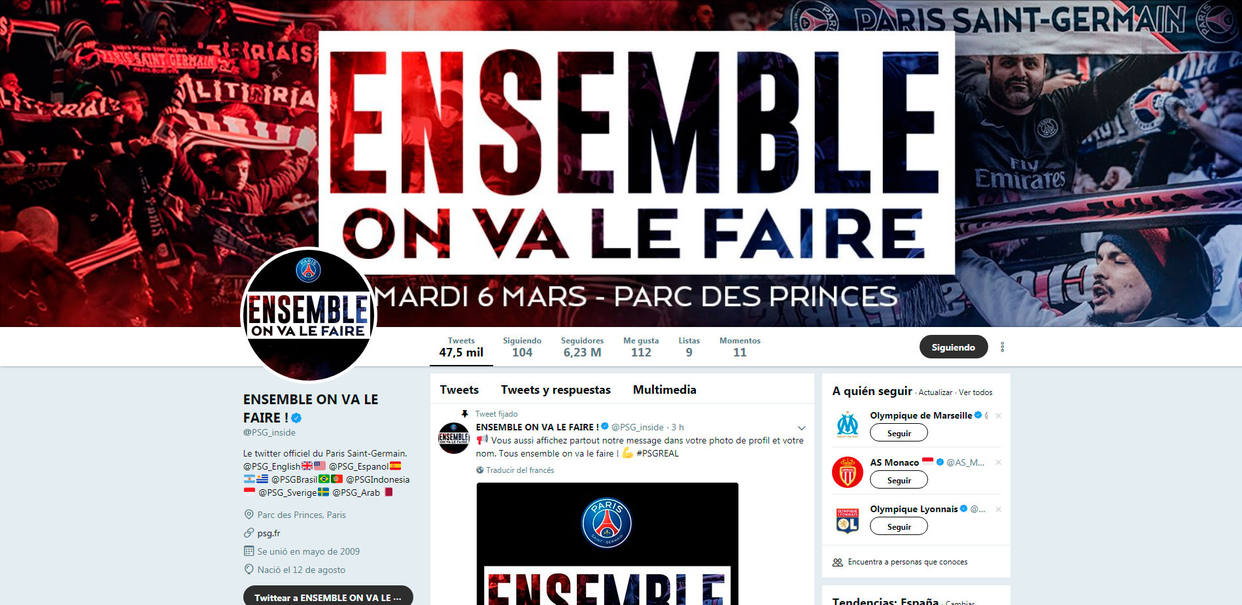Click the PSG avatar in pinned tweet
Image resolution: width=1242 pixels, height=605 pixels.
(454, 437)
